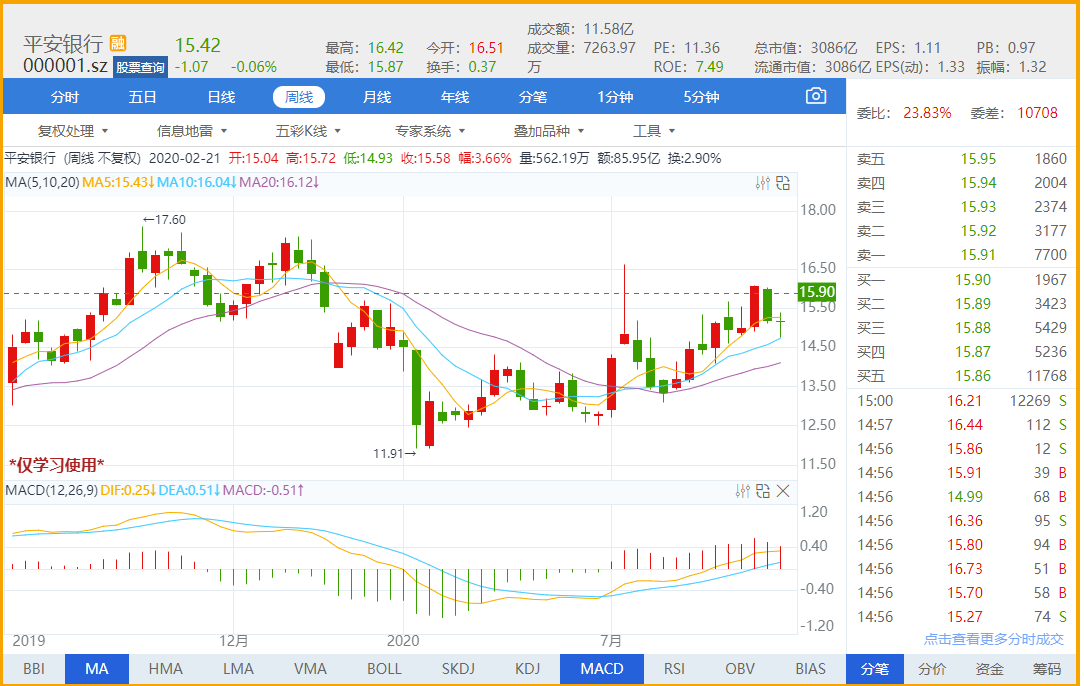Screen dimensions: 1084x686
Task: Toggle the HMA indicator
Action: coord(166,669)
